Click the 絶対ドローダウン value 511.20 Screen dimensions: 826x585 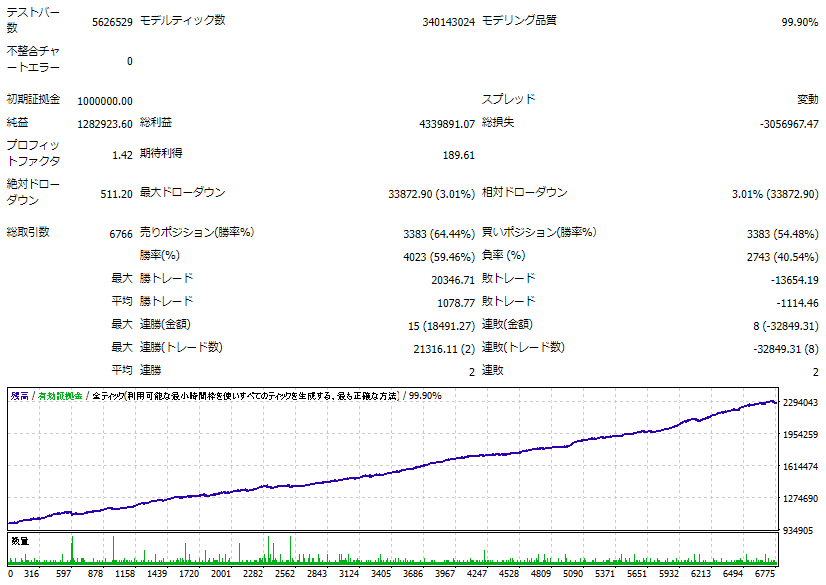(x=117, y=194)
